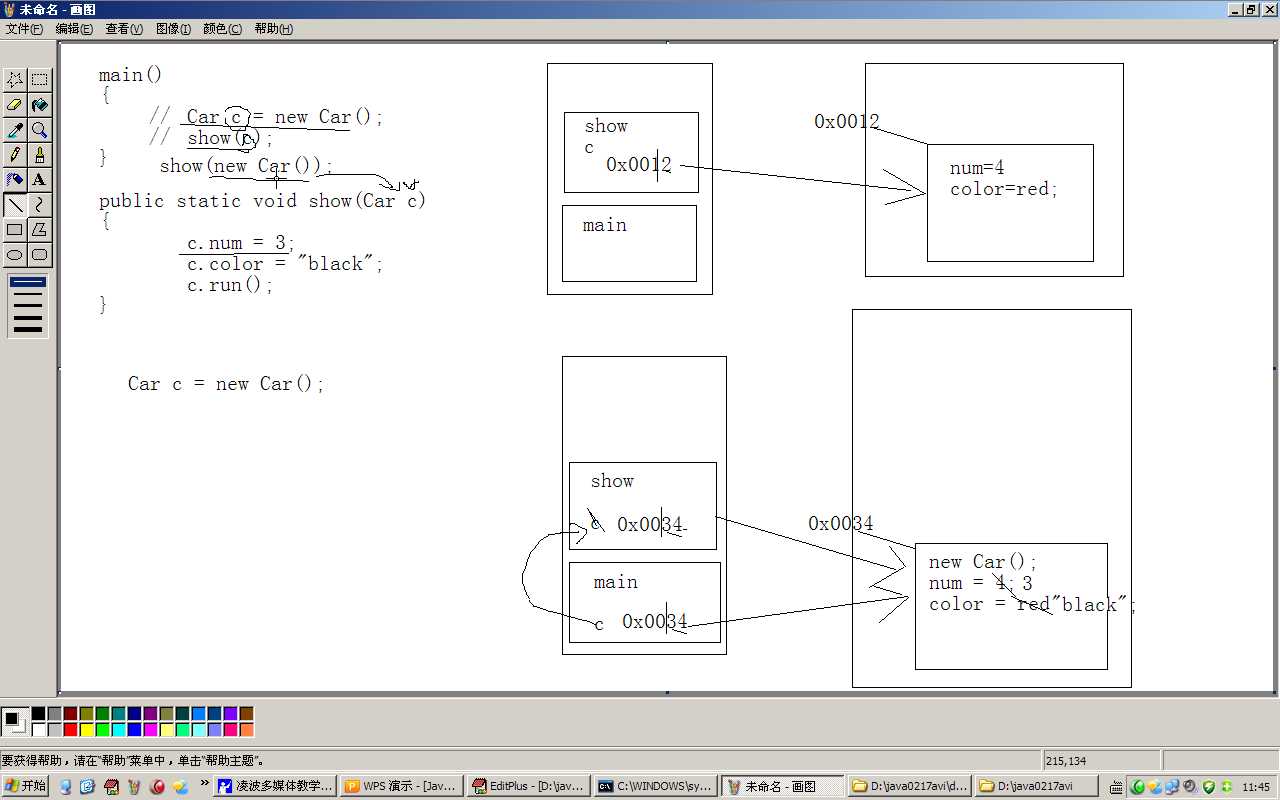Pick the bright yellow color swatch
Image resolution: width=1280 pixels, height=800 pixels.
tap(86, 730)
